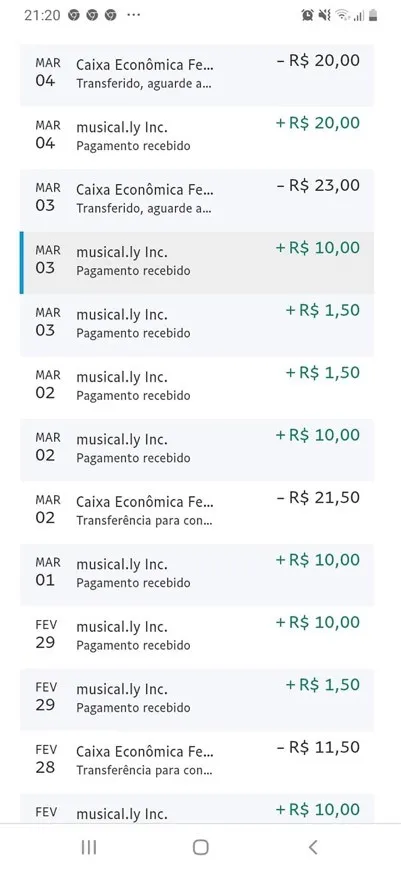Tap the Wi-Fi signal icon in status bar
Viewport: 401px width, 870px height.
(x=342, y=16)
